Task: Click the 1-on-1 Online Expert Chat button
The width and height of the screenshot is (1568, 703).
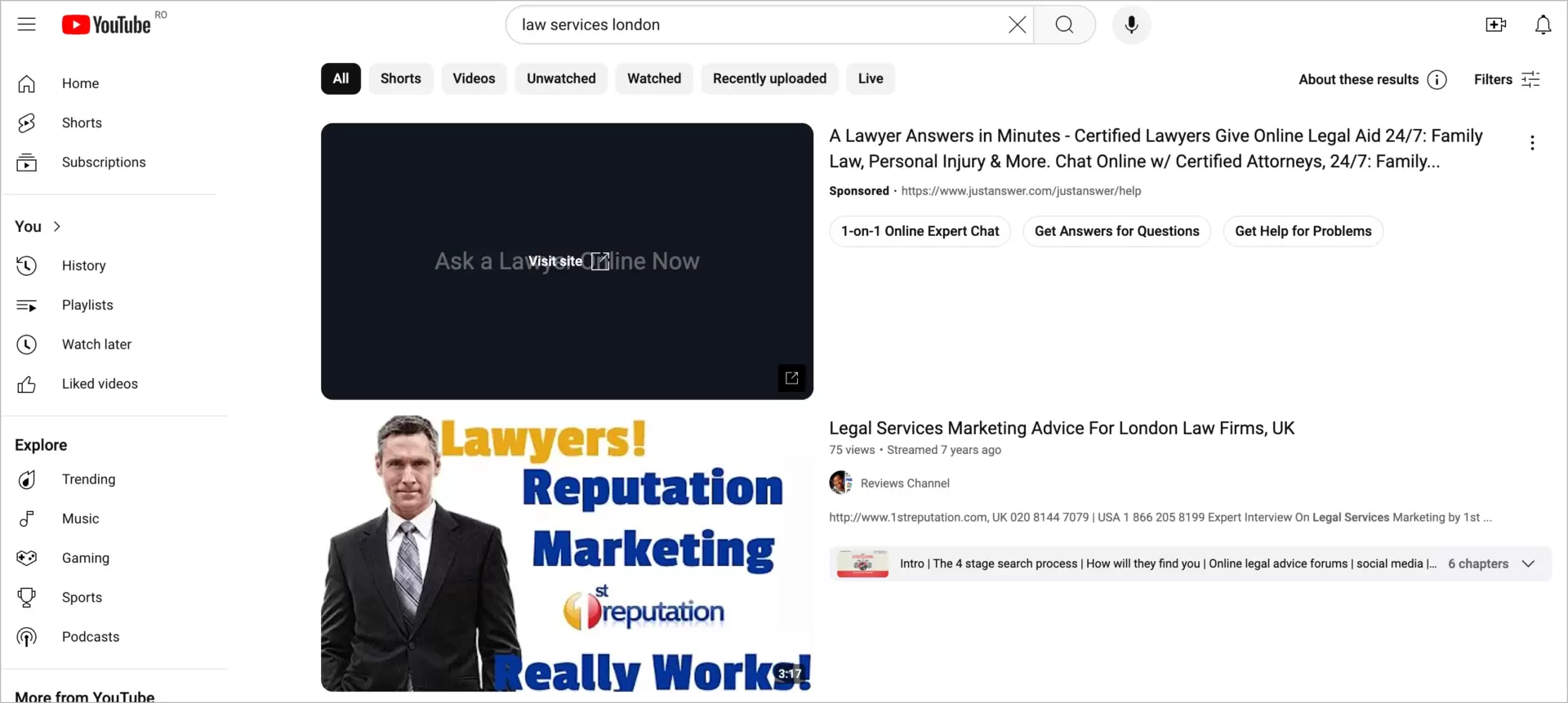Action: pyautogui.click(x=920, y=231)
